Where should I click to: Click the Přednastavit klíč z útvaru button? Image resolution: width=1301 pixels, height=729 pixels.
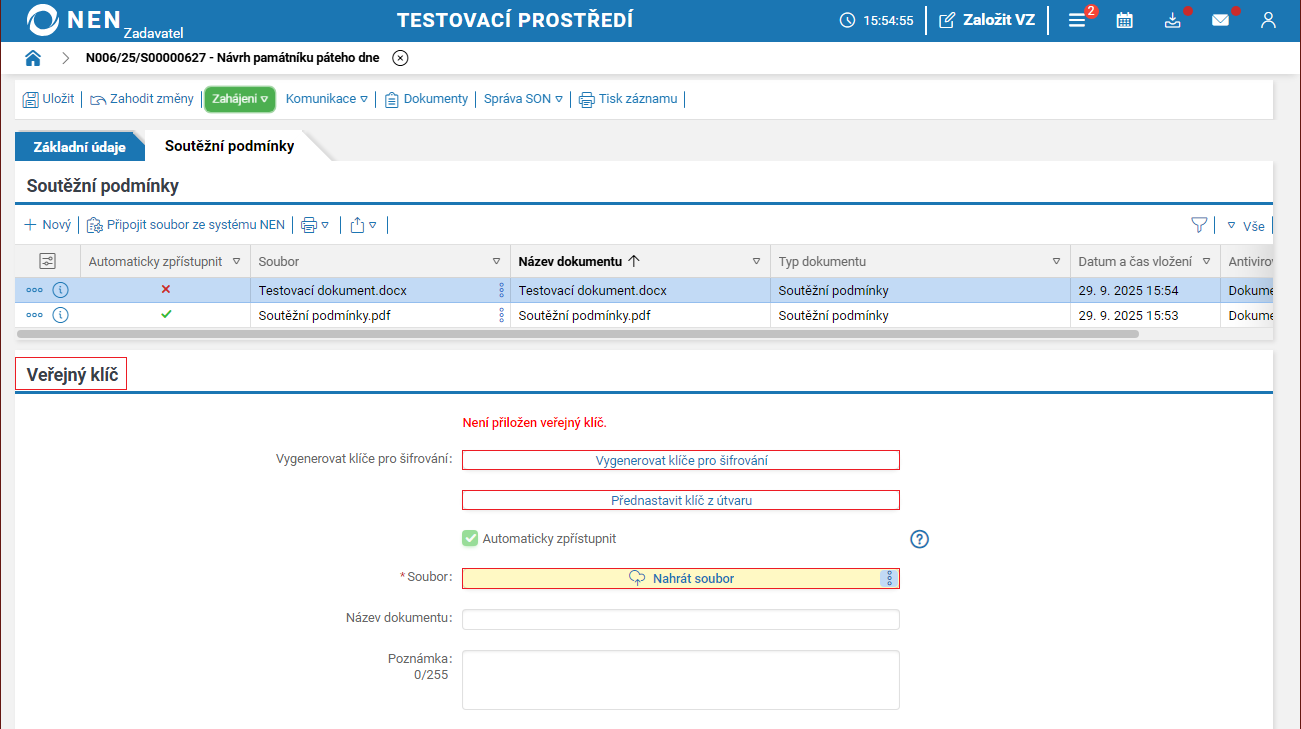(681, 500)
